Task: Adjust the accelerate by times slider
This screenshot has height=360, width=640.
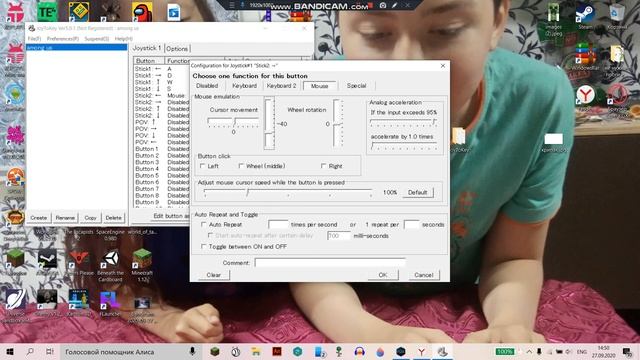Action: click(x=404, y=145)
